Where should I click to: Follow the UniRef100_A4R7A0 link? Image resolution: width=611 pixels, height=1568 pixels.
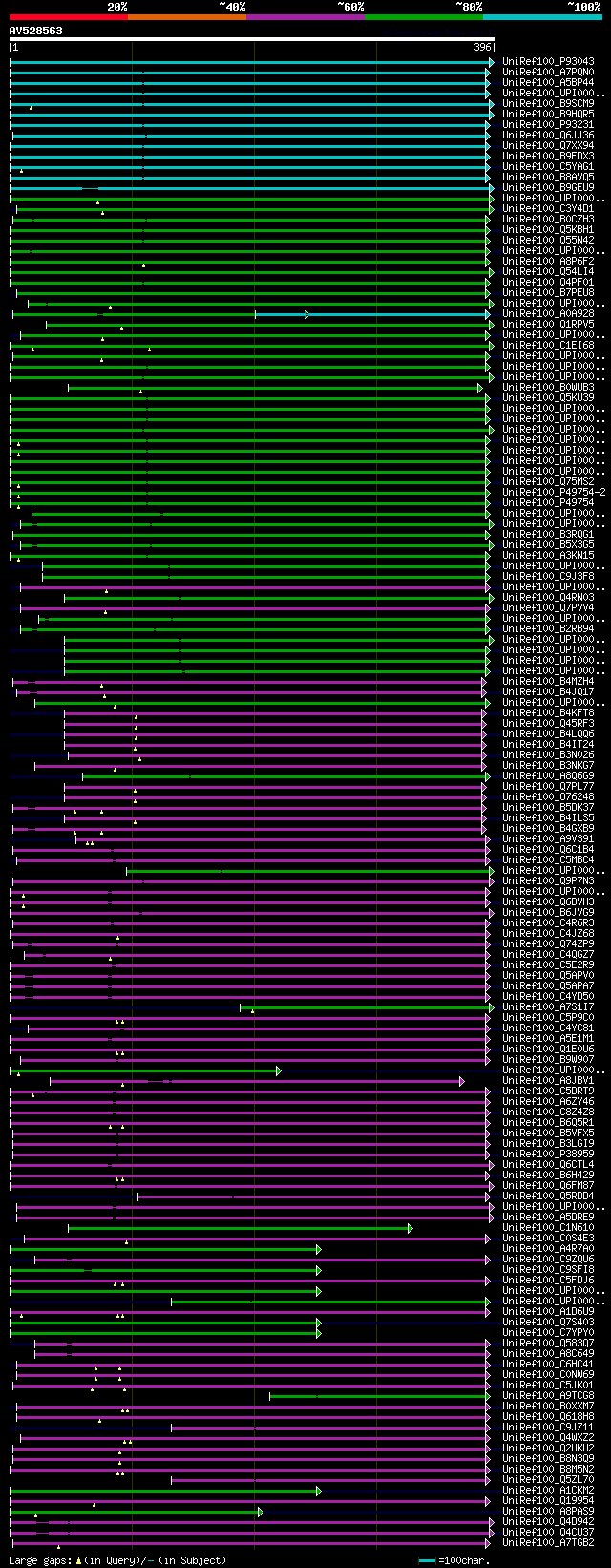pos(548,1249)
